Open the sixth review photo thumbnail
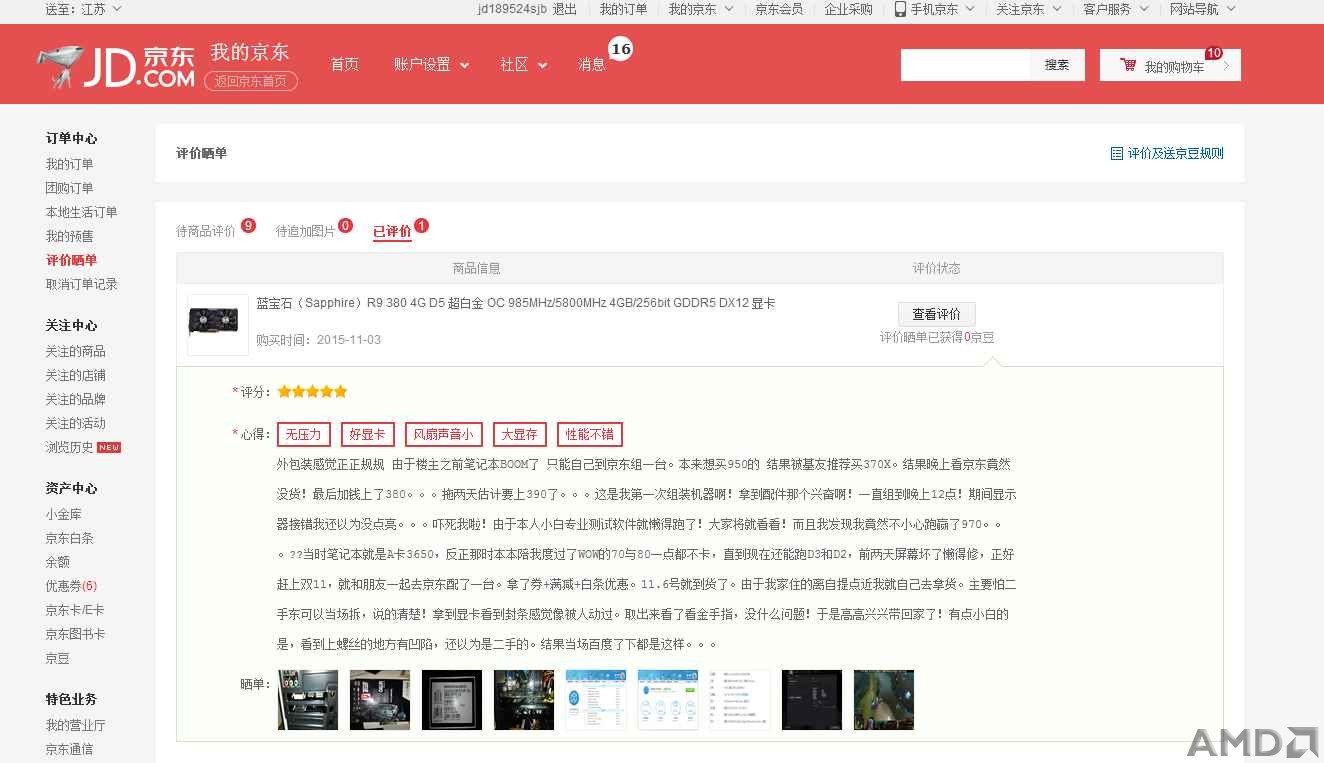Screen dimensions: 1324x763 click(668, 700)
